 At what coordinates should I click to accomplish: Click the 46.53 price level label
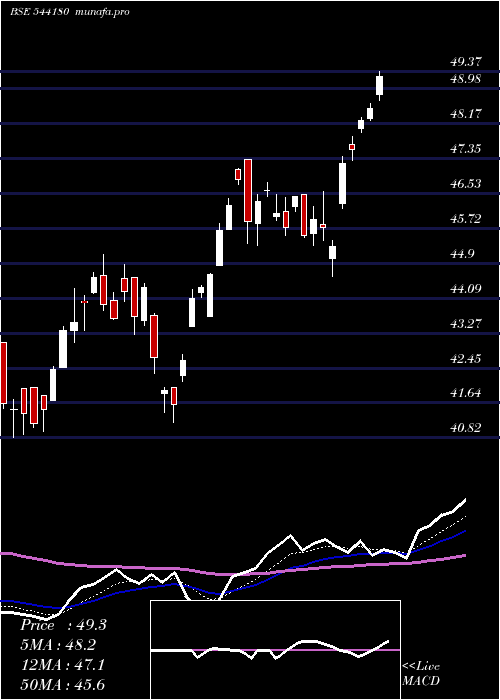tap(465, 183)
